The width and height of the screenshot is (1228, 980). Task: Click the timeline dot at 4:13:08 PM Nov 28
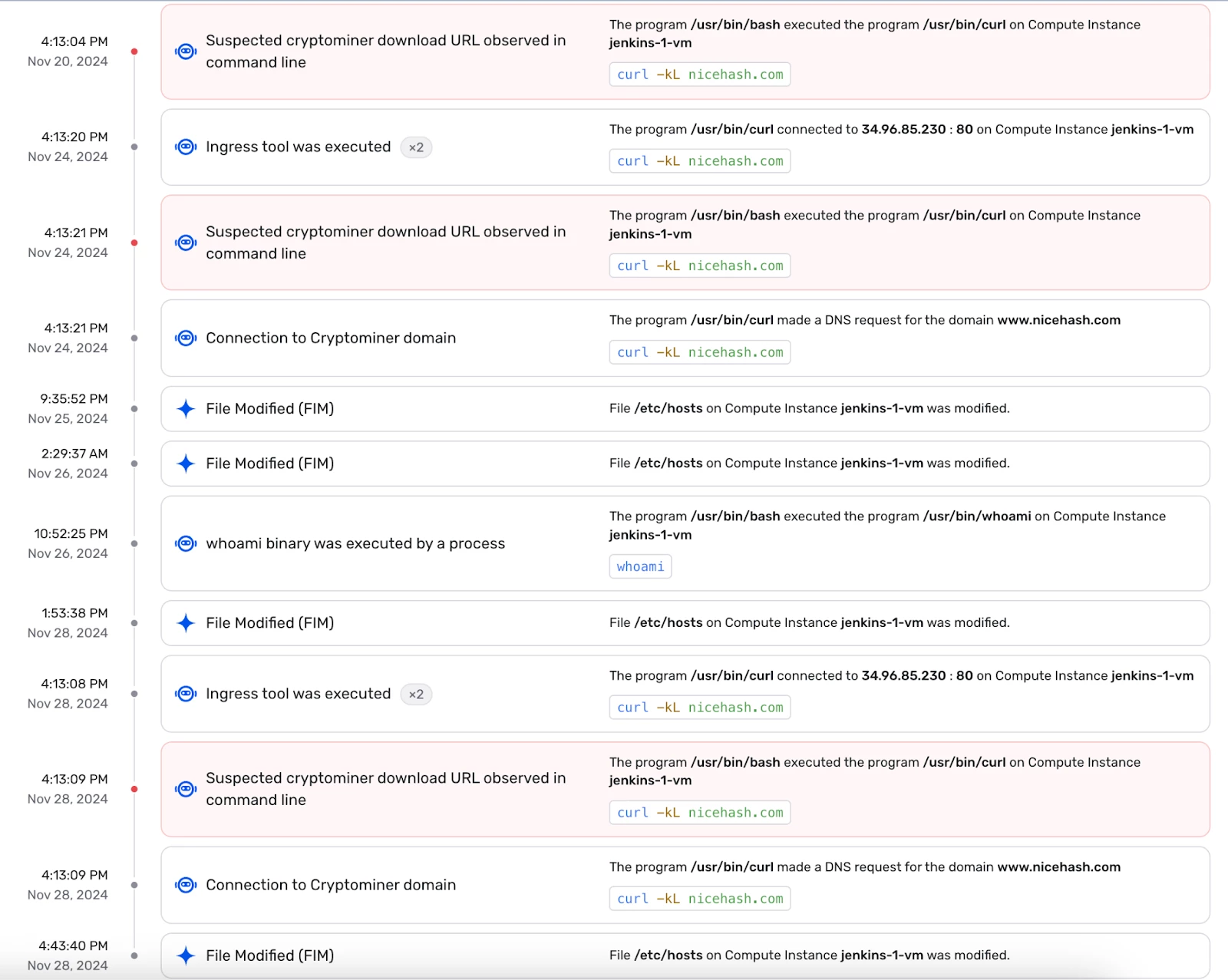click(x=134, y=694)
